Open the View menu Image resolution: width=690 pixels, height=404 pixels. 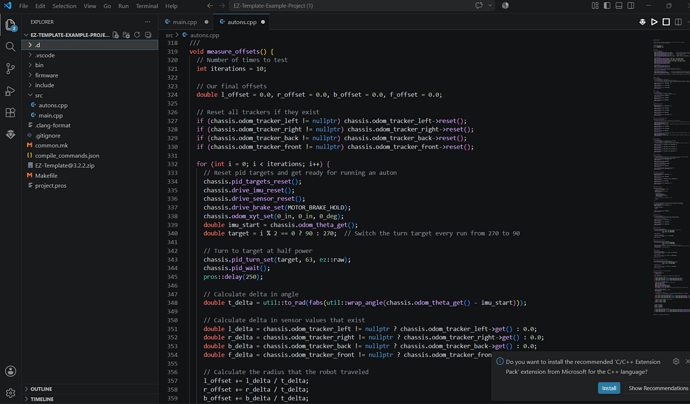click(90, 6)
